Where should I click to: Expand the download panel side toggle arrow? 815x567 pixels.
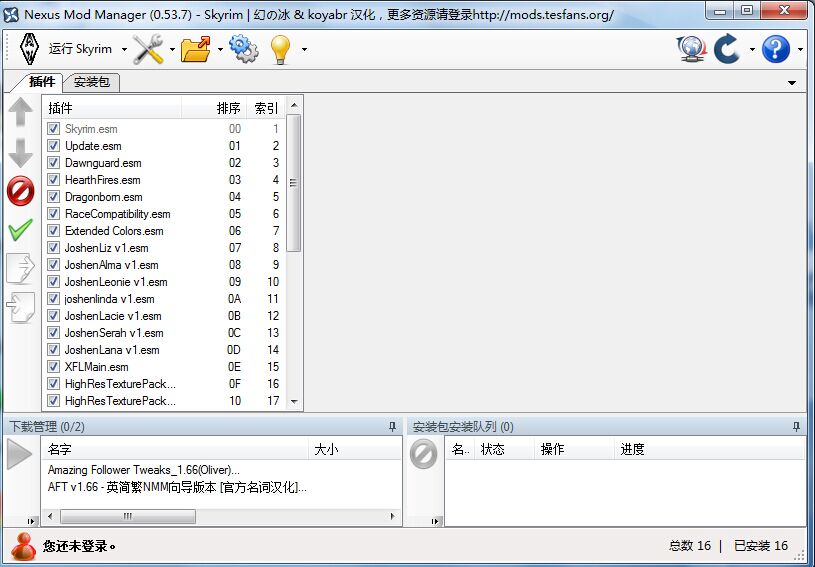coord(31,521)
